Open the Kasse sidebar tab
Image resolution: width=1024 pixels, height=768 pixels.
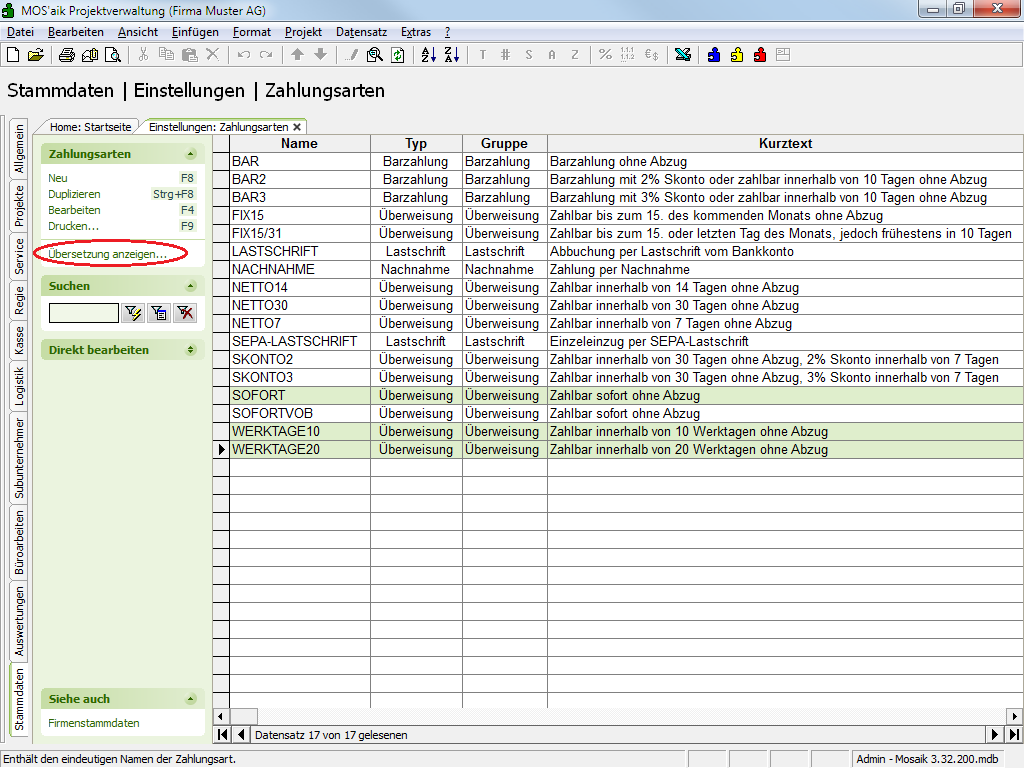point(19,340)
